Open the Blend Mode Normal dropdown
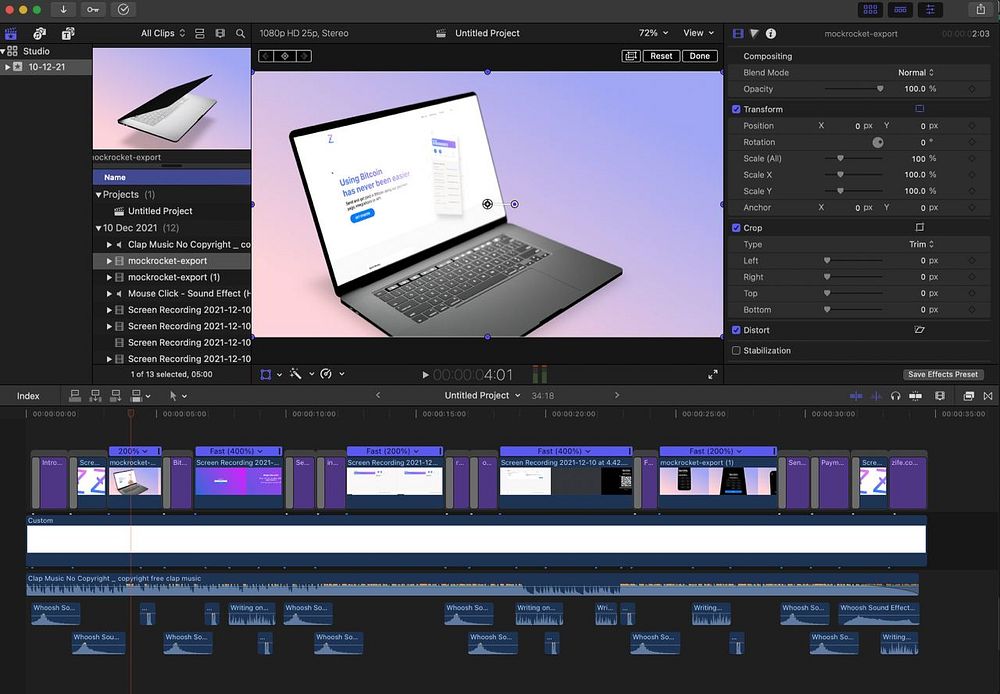 coord(915,73)
